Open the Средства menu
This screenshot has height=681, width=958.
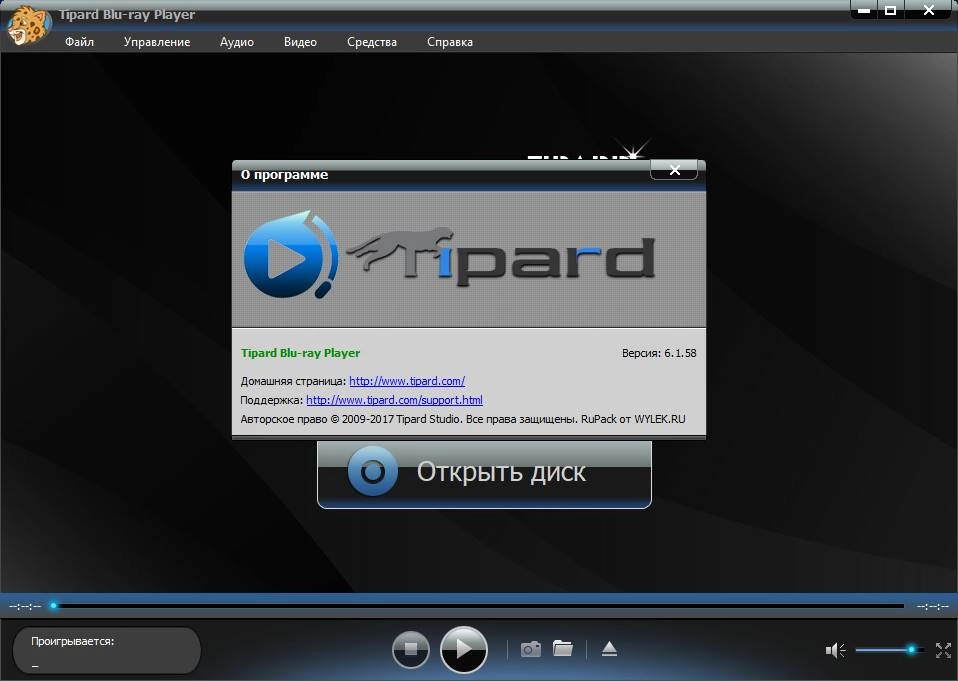coord(371,42)
